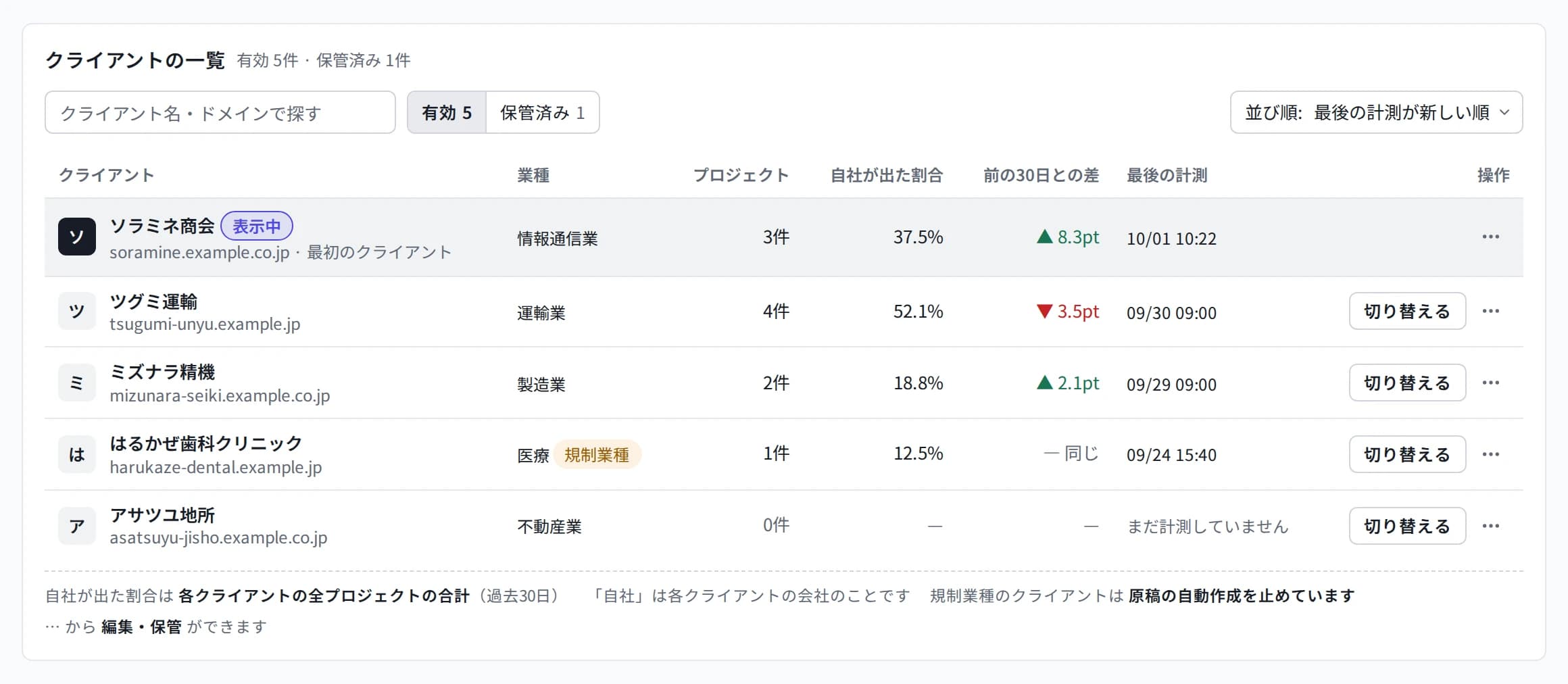The image size is (1568, 684).
Task: Click the 前の30日との差 column header
Action: (x=1041, y=175)
